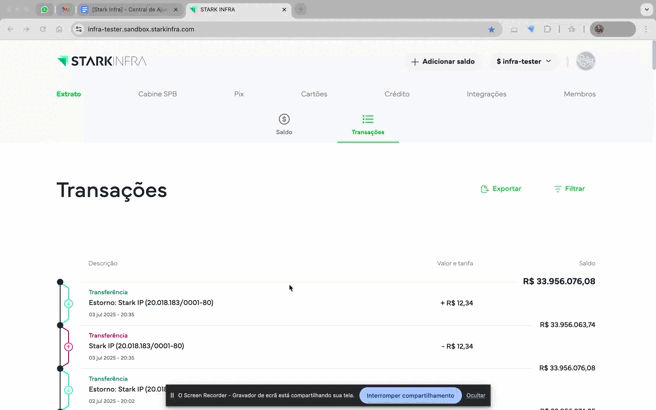The image size is (656, 410).
Task: Click the pink minus icon on Stark IP transfer
Action: [x=69, y=347]
